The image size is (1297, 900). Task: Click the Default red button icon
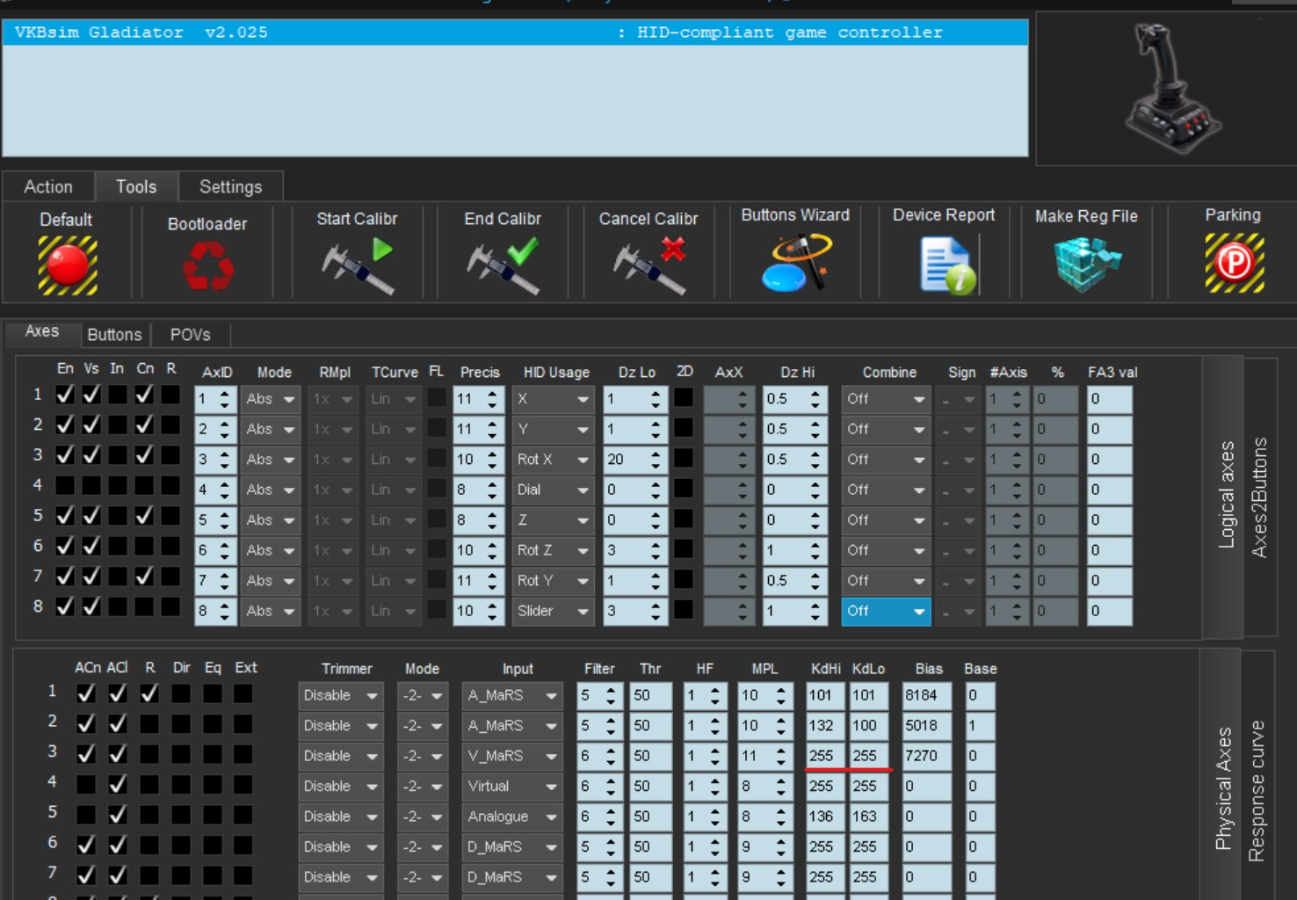click(x=67, y=265)
